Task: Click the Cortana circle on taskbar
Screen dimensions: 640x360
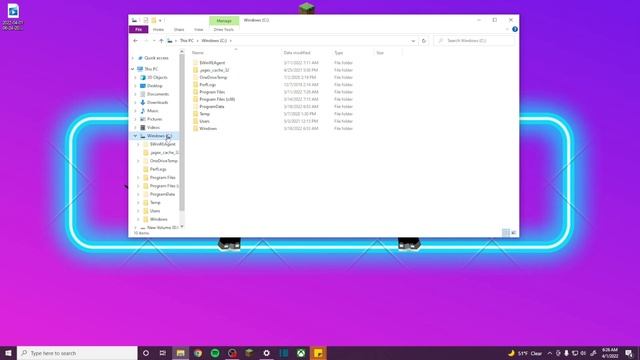Action: point(146,353)
